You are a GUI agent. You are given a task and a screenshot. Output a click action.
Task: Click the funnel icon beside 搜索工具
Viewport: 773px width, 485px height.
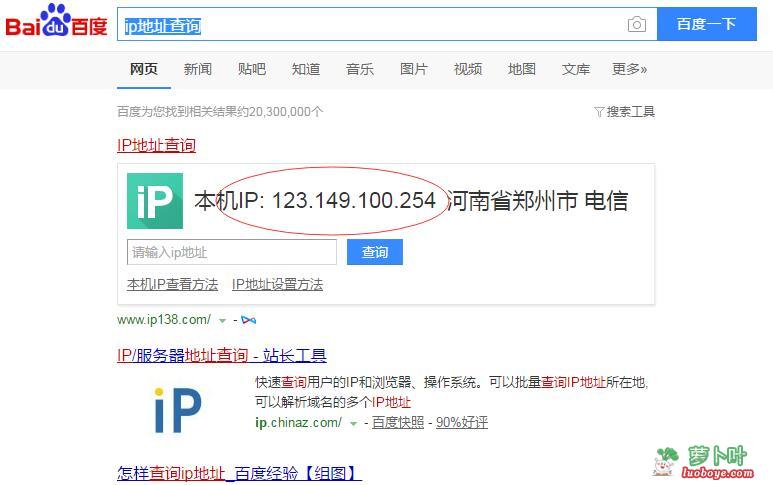pyautogui.click(x=599, y=112)
